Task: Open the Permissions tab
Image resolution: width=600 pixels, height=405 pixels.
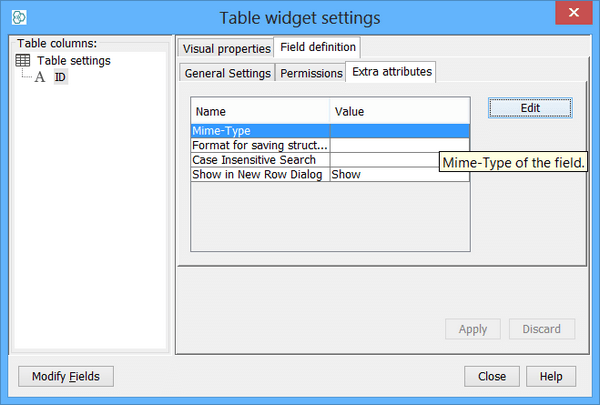Action: coord(311,73)
